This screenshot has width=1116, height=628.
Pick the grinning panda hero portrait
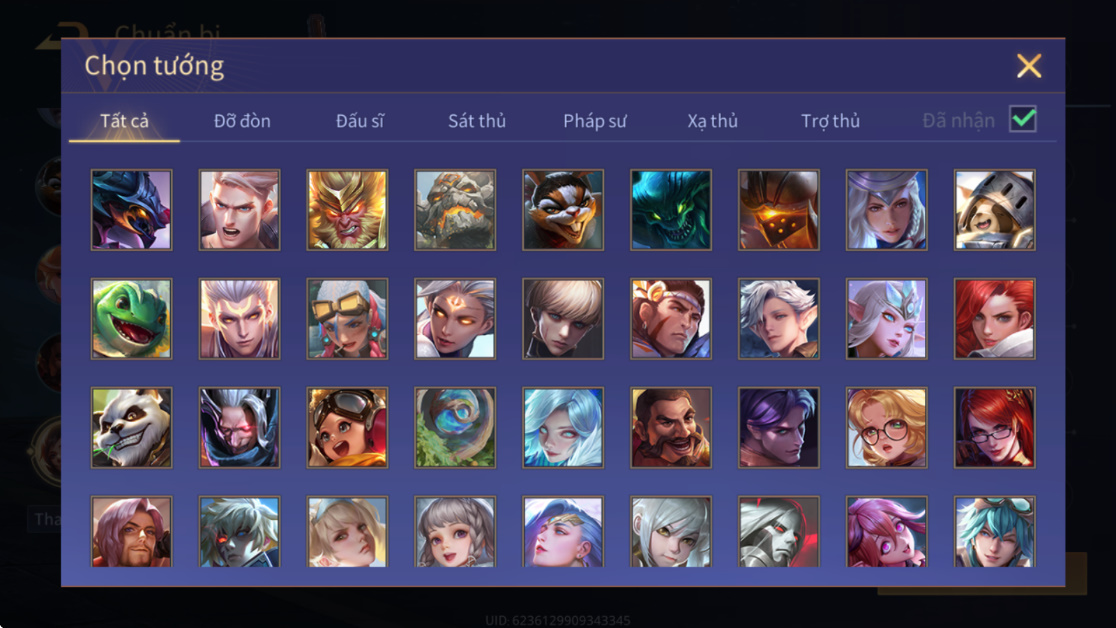tap(132, 427)
